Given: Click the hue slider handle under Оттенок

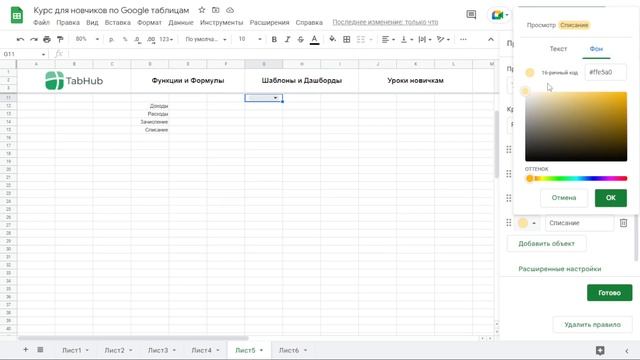Looking at the screenshot, I should [x=529, y=178].
